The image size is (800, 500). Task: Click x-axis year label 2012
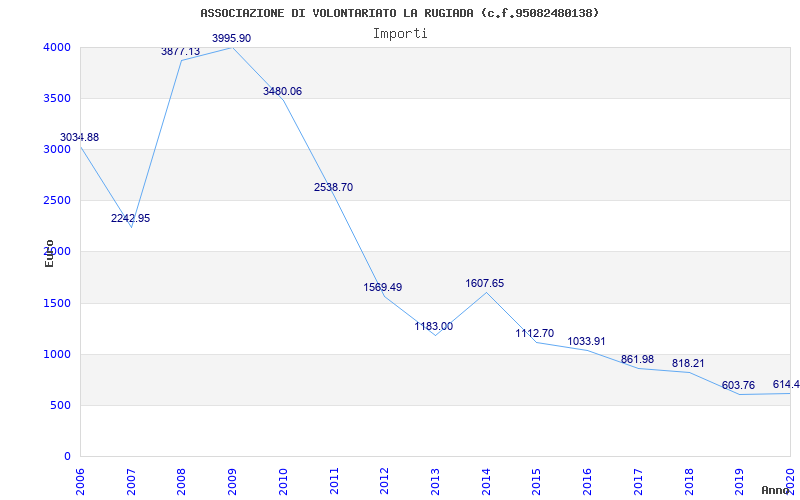coord(384,481)
